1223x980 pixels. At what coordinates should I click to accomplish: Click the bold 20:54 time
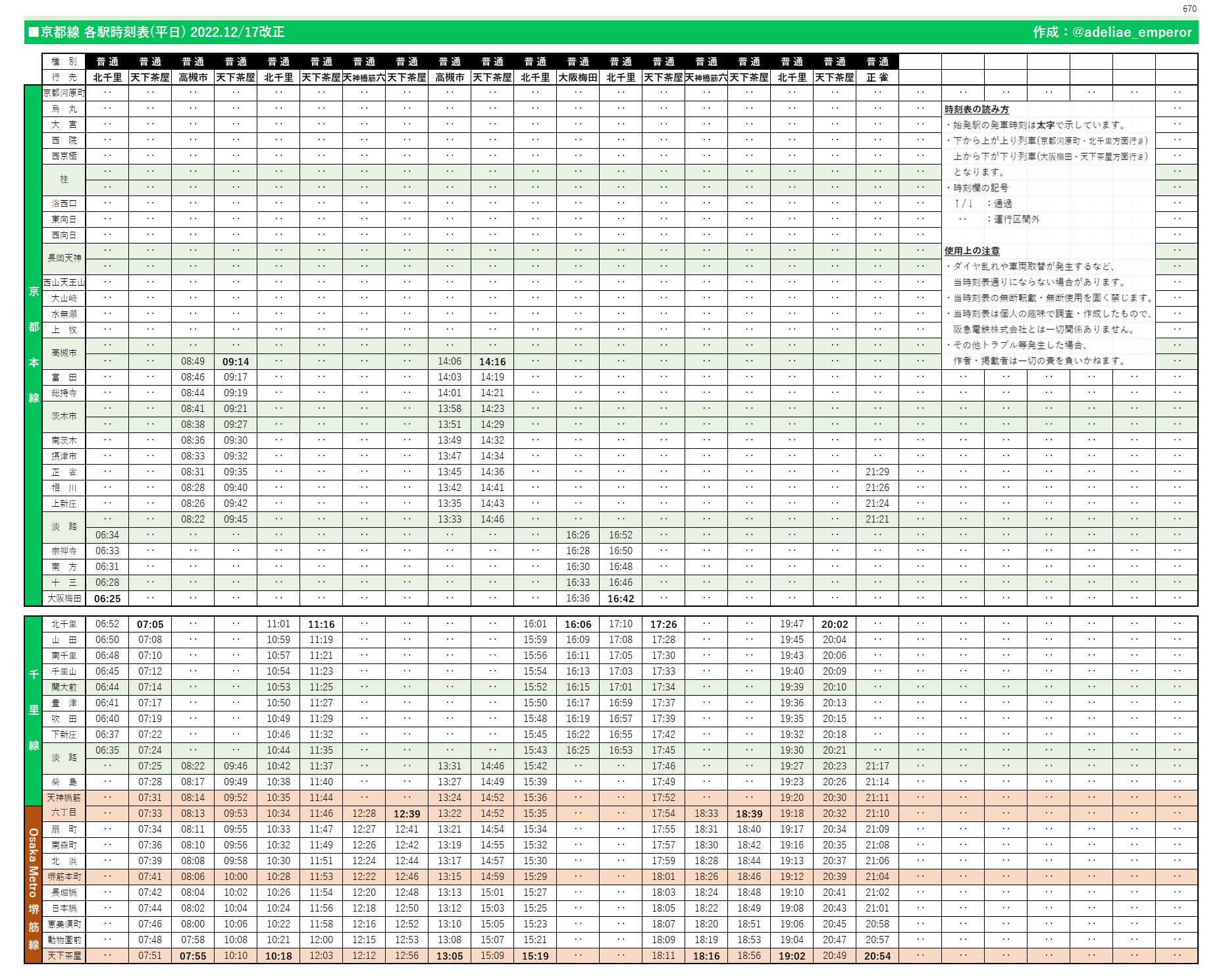[x=877, y=956]
